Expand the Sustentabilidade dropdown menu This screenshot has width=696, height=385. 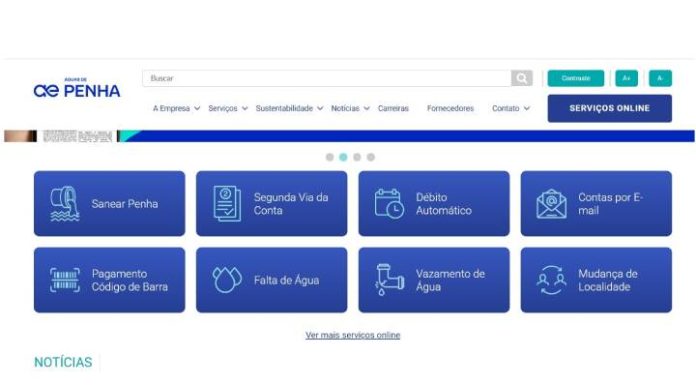[289, 108]
